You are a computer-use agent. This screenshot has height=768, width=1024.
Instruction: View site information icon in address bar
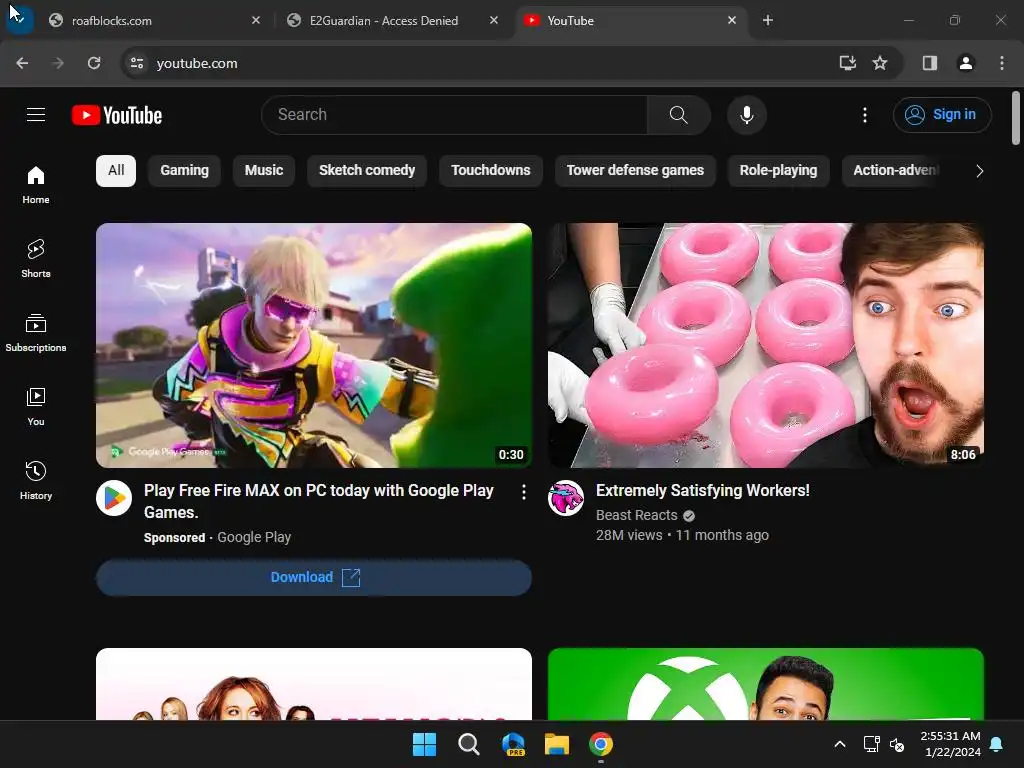pos(137,63)
